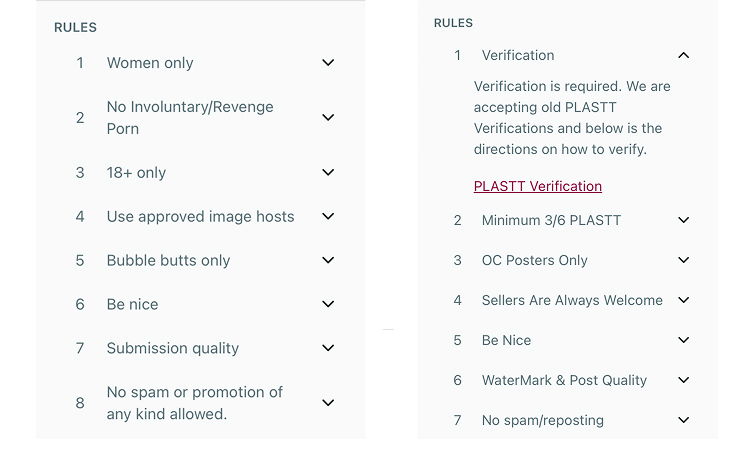Expand the 'No spam/reposting' chevron
This screenshot has height=454, width=753.
point(684,421)
